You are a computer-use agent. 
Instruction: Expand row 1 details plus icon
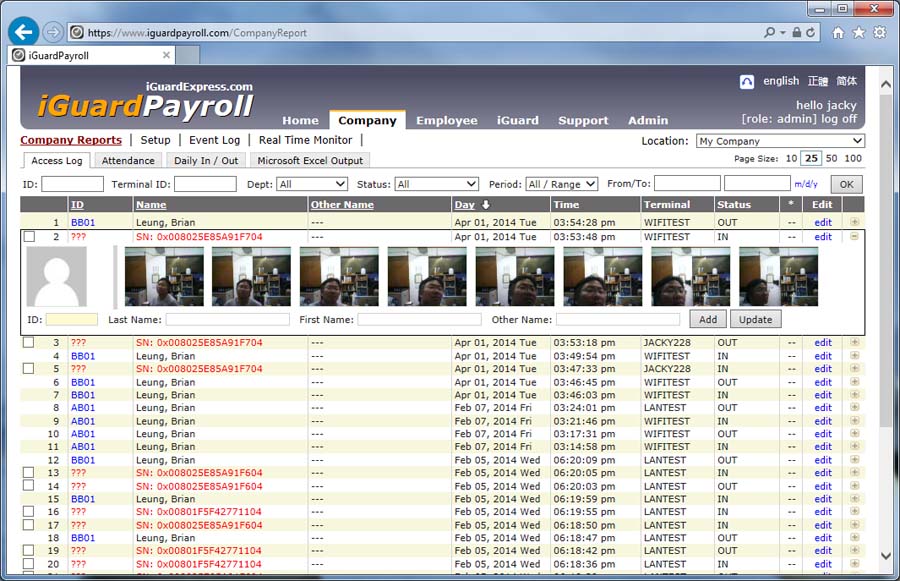point(855,222)
